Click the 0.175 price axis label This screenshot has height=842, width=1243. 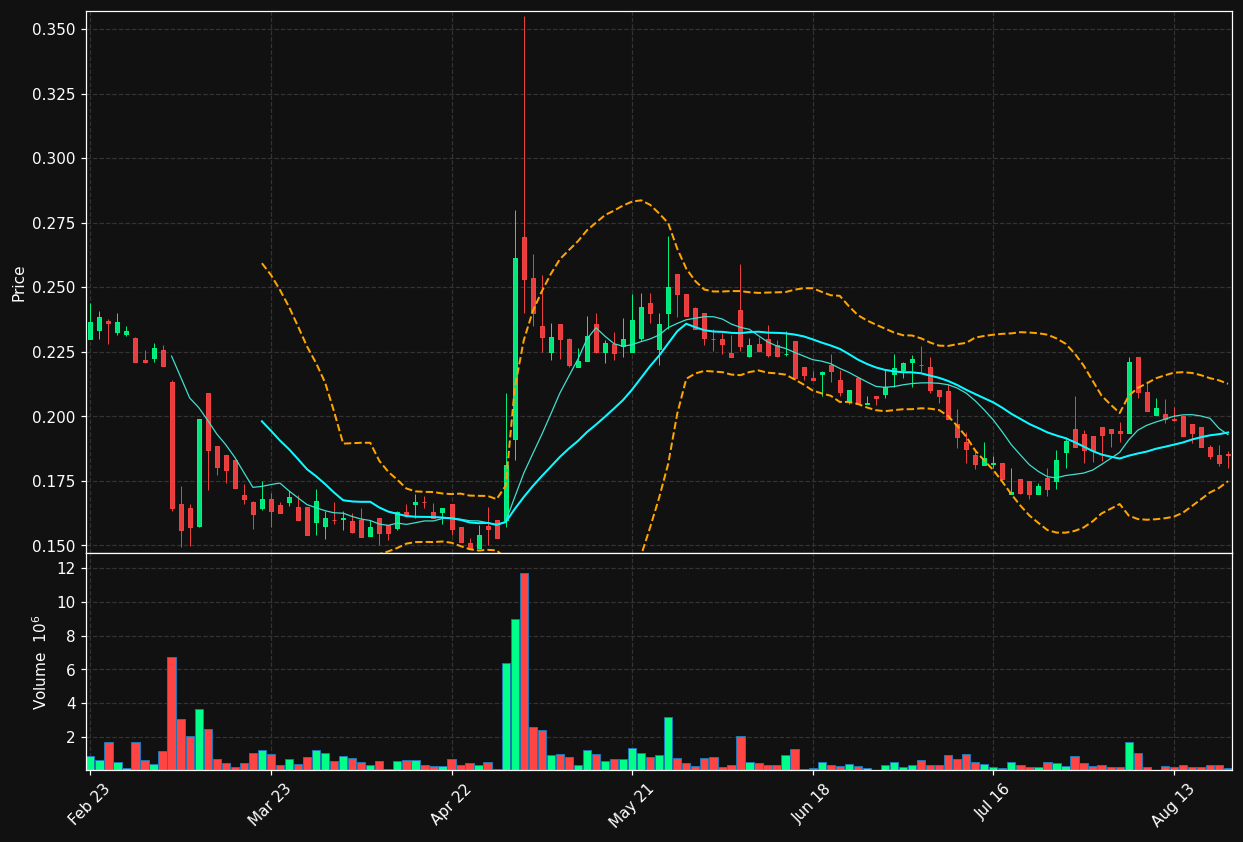point(53,481)
